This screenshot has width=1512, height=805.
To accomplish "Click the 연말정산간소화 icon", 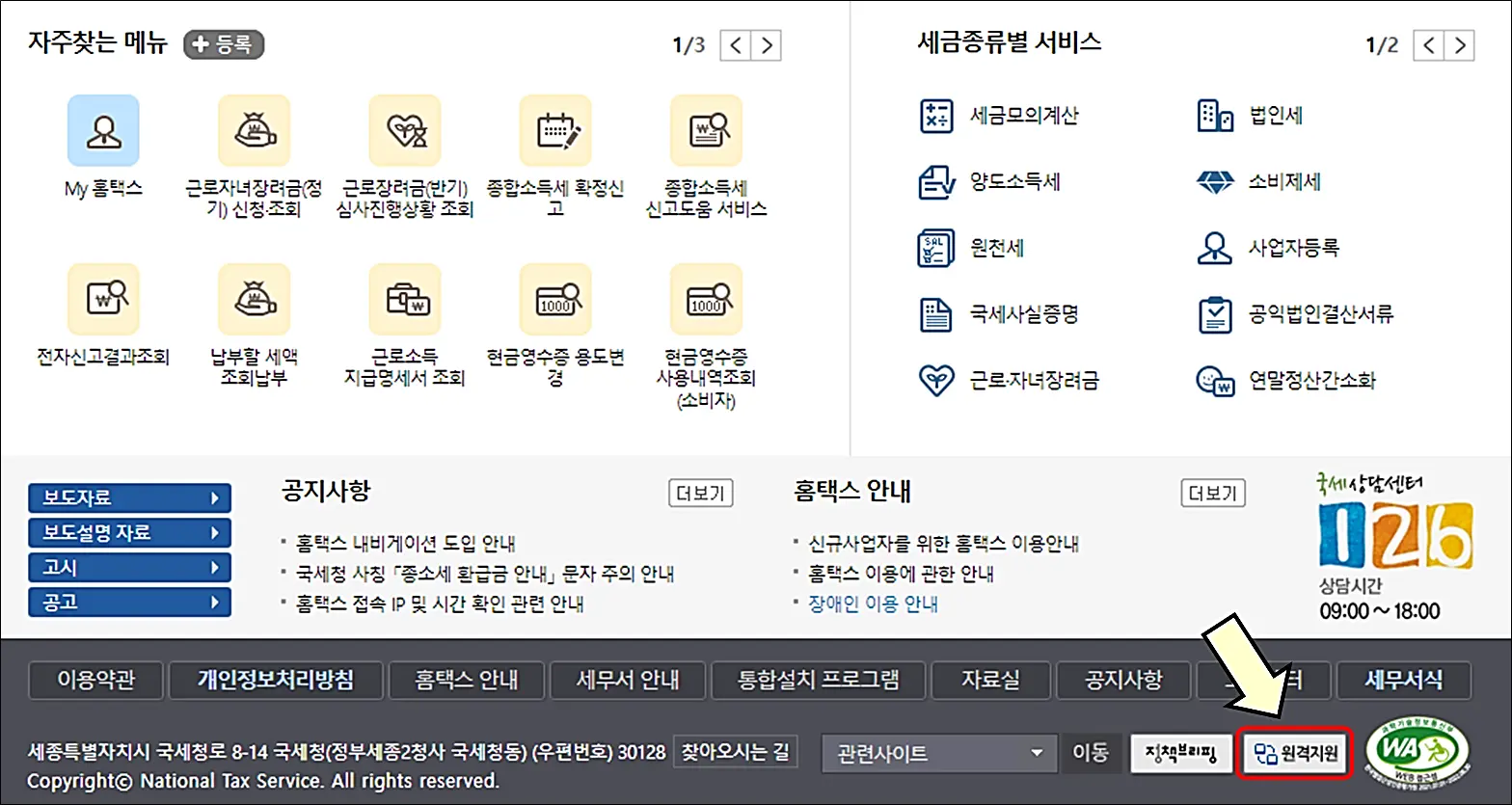I will click(x=1215, y=381).
